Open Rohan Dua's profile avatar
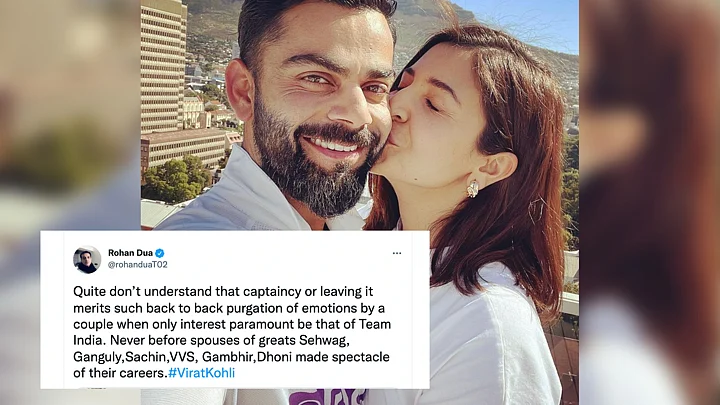The width and height of the screenshot is (720, 405). click(87, 259)
